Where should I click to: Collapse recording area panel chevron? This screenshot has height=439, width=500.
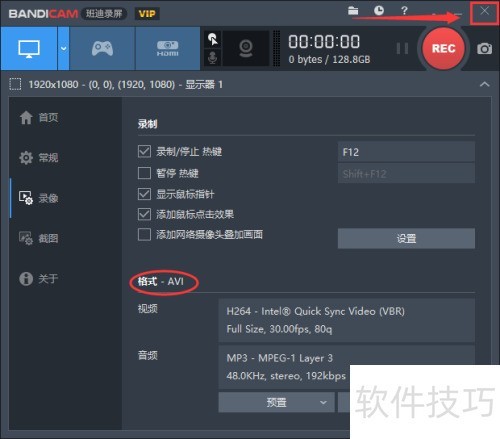[485, 84]
